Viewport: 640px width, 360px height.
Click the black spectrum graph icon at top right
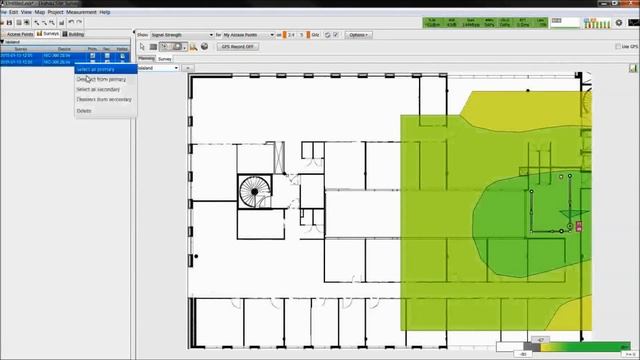[634, 23]
